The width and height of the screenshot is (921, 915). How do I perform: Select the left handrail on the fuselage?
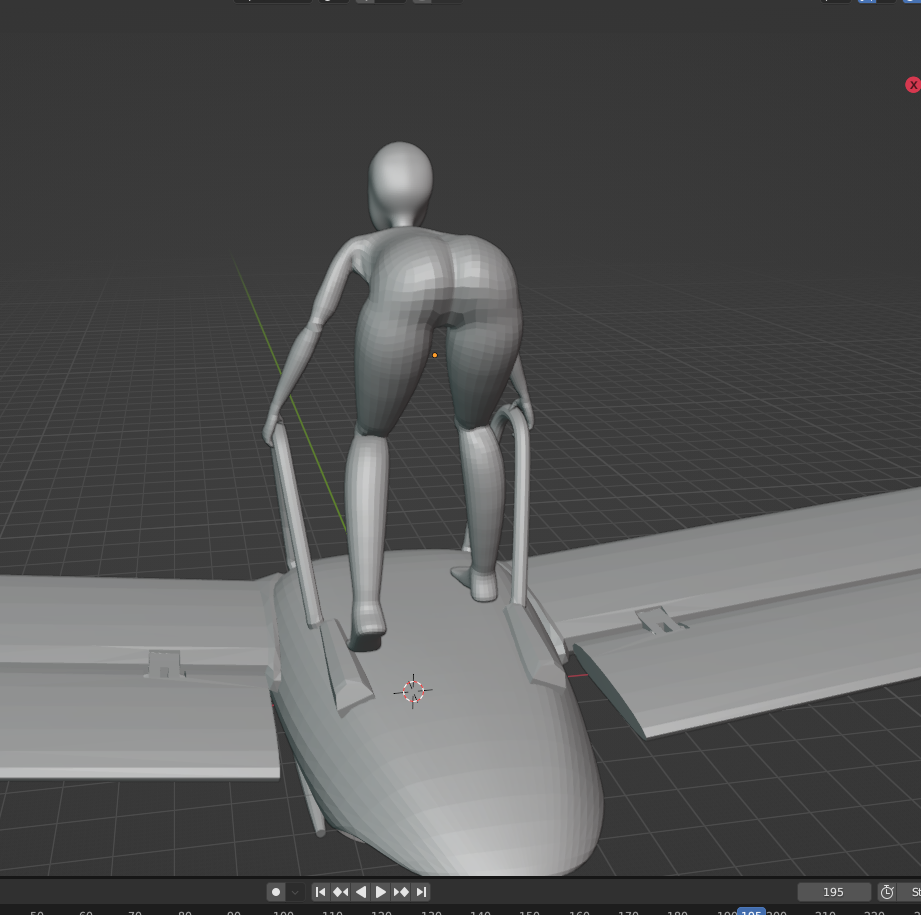[x=296, y=520]
